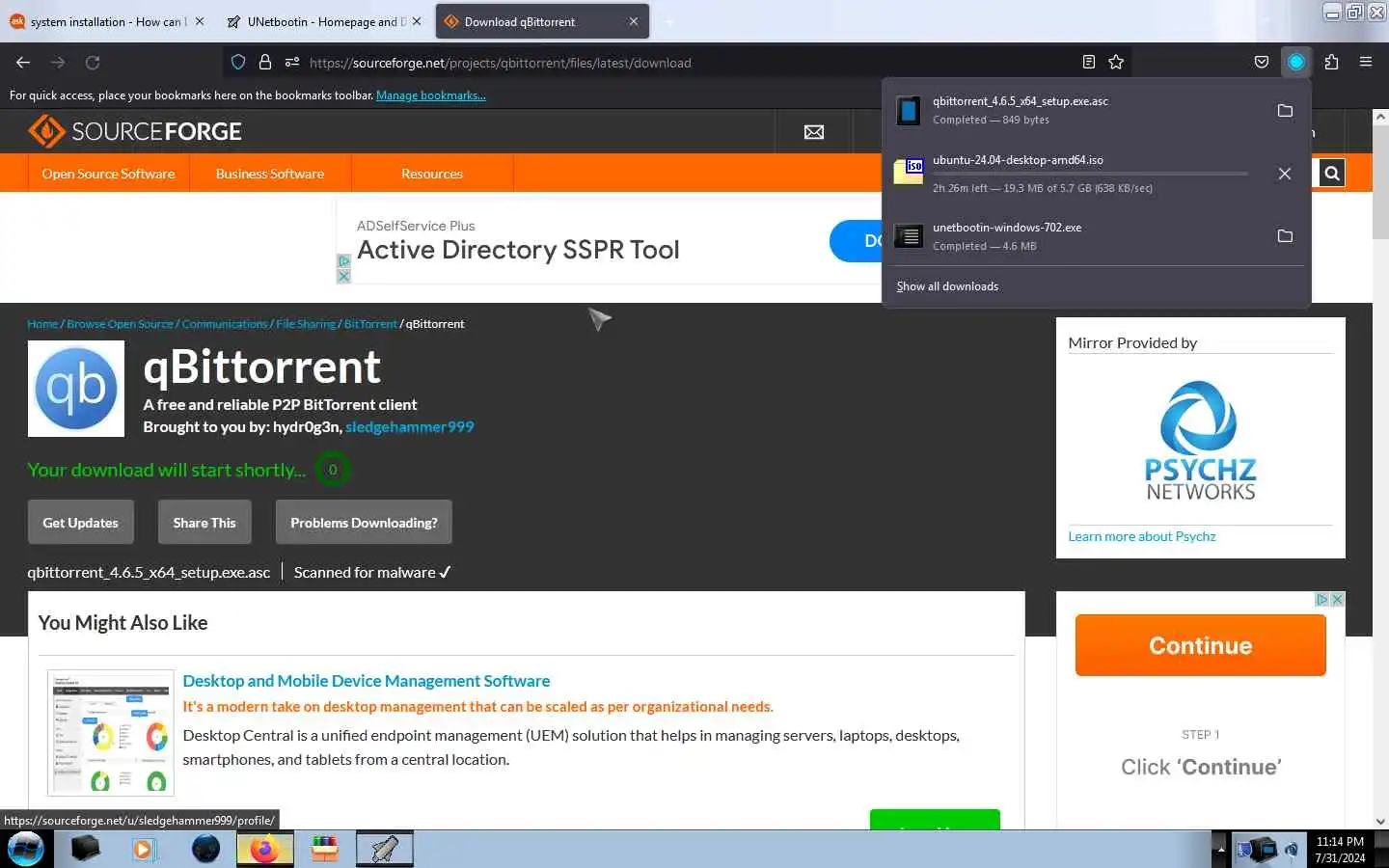Screen dimensions: 1389x868
Task: Open sledgehammer999 profile link
Action: tap(410, 426)
